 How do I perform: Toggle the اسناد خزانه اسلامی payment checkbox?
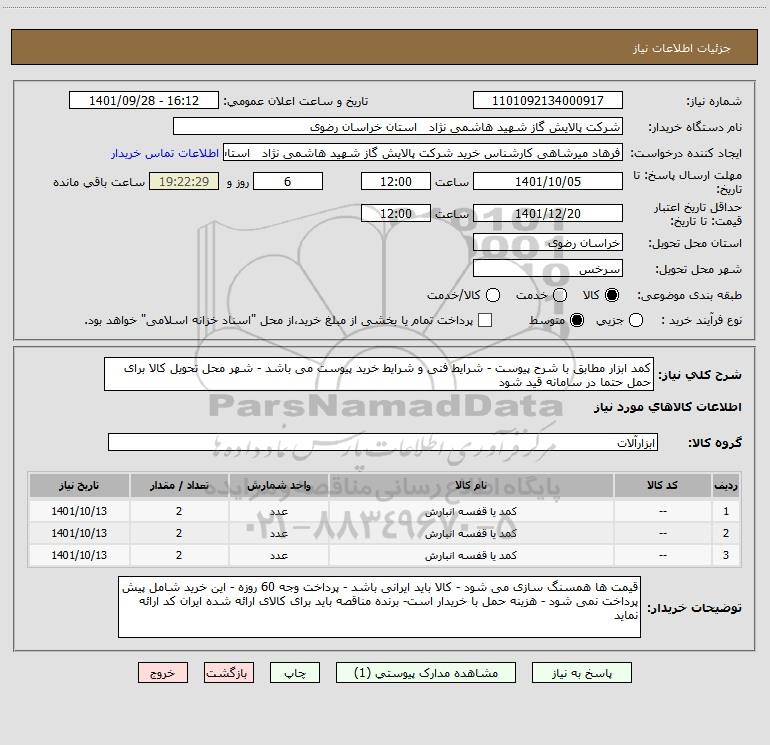(x=486, y=320)
